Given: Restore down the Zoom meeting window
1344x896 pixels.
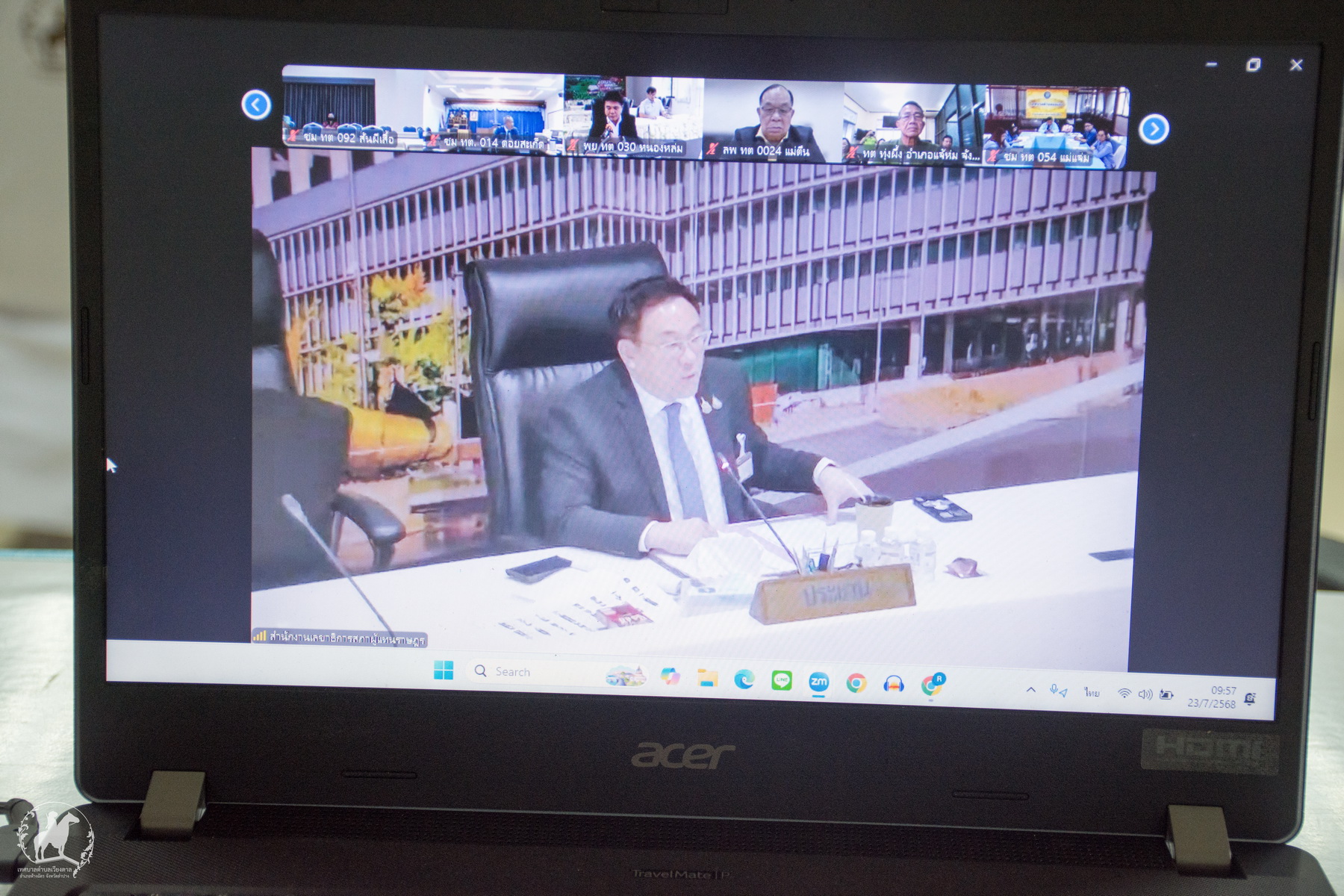Looking at the screenshot, I should pos(1254,65).
